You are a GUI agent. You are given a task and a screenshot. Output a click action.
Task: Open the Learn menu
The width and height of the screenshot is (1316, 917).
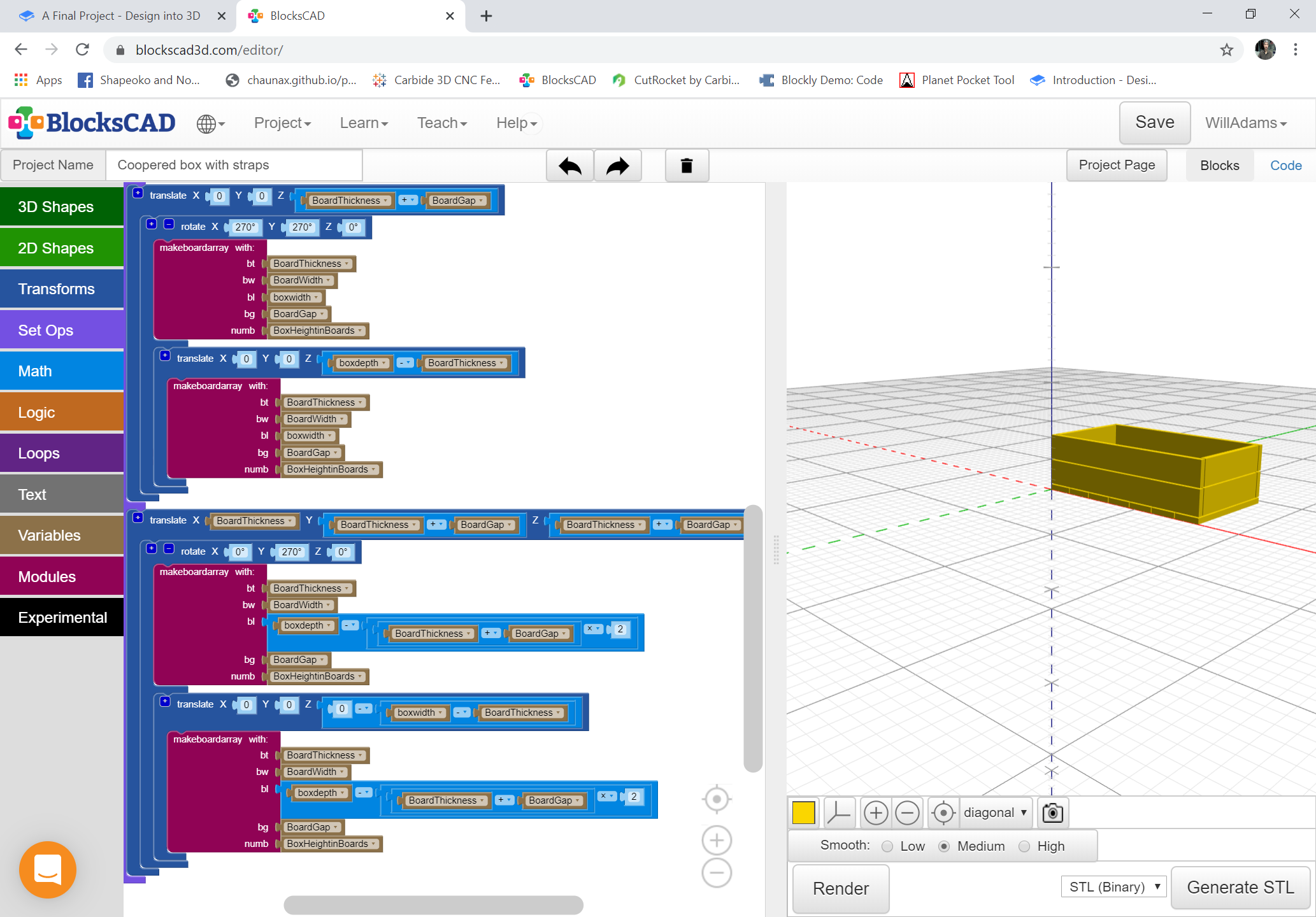[x=364, y=123]
